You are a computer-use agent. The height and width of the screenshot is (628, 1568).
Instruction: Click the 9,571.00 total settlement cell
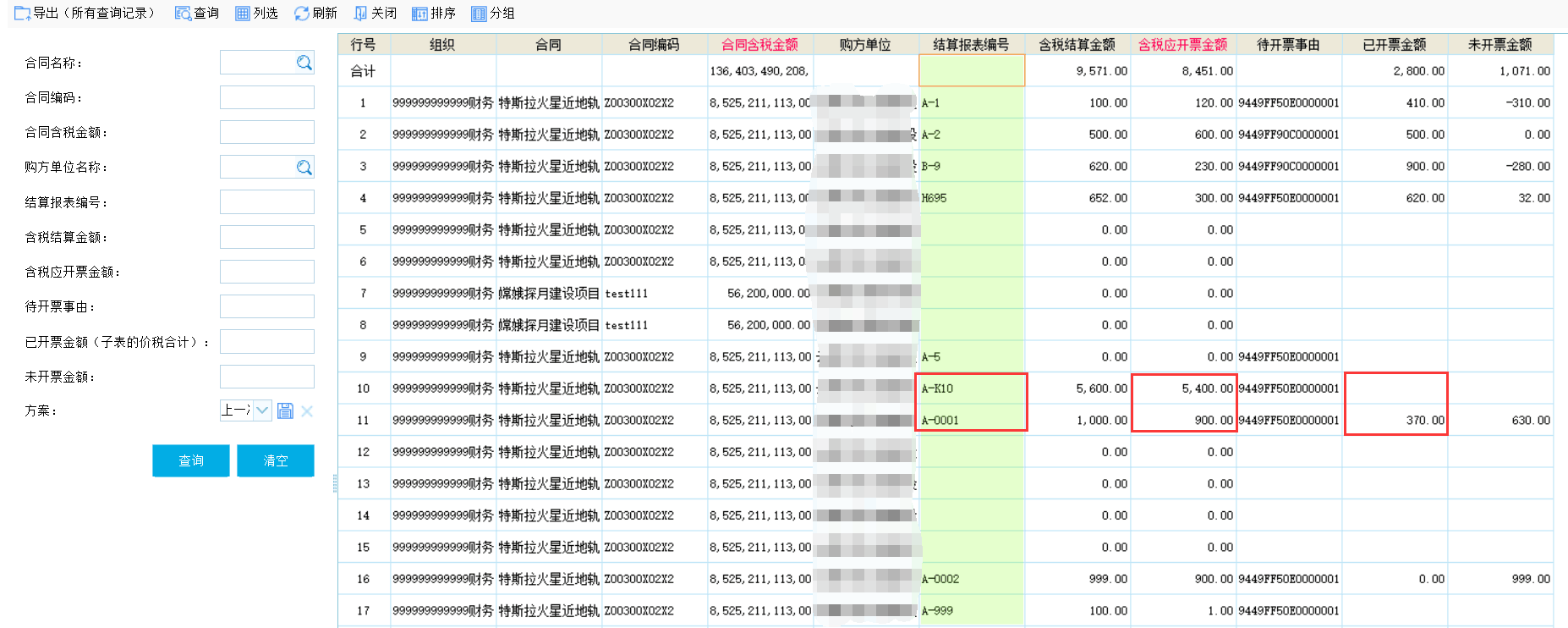point(1077,71)
